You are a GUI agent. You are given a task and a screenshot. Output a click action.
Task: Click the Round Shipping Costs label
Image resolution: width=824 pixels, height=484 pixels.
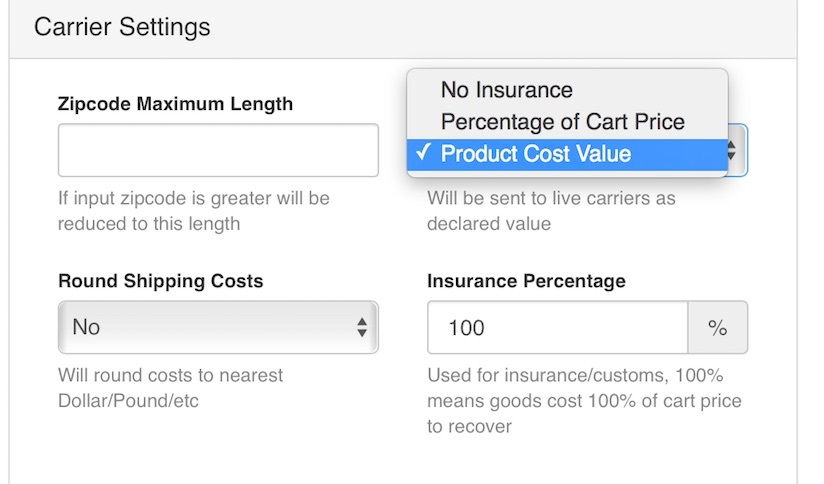(x=161, y=281)
